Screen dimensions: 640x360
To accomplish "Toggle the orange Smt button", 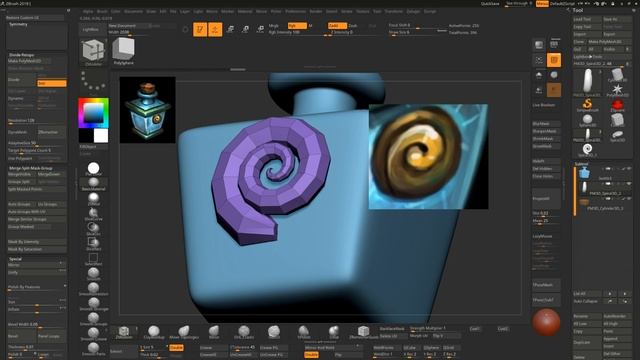I will 51,83.
